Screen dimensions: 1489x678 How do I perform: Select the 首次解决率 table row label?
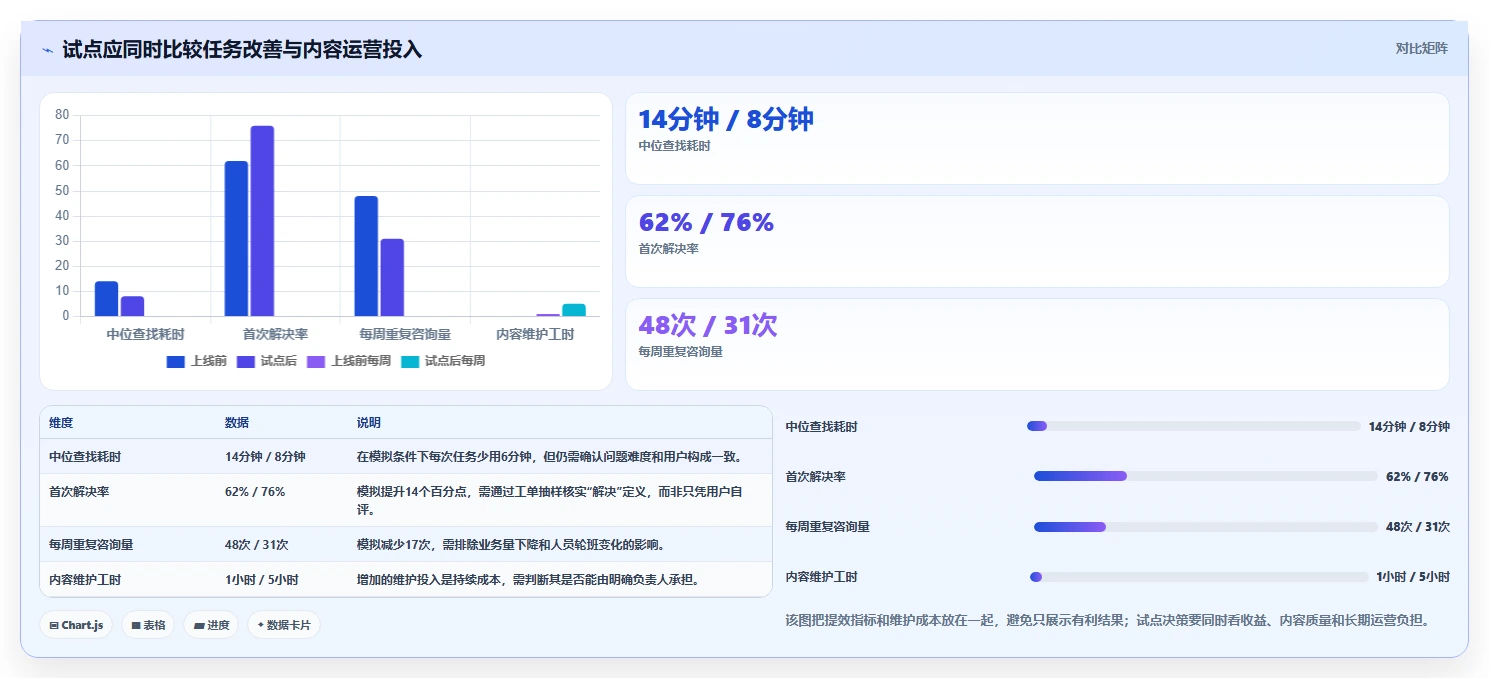click(x=79, y=492)
